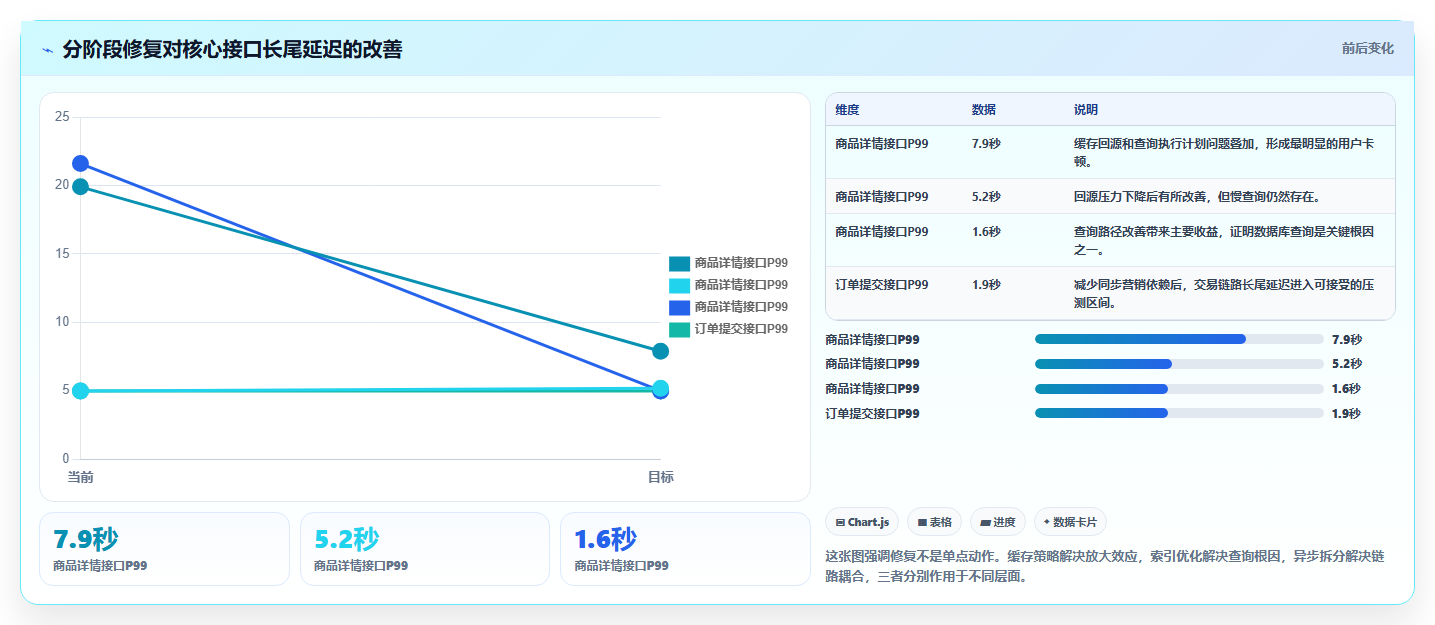Toggle the dark teal 商品详情接口P99 legend swatch
This screenshot has height=625, width=1435.
click(680, 263)
